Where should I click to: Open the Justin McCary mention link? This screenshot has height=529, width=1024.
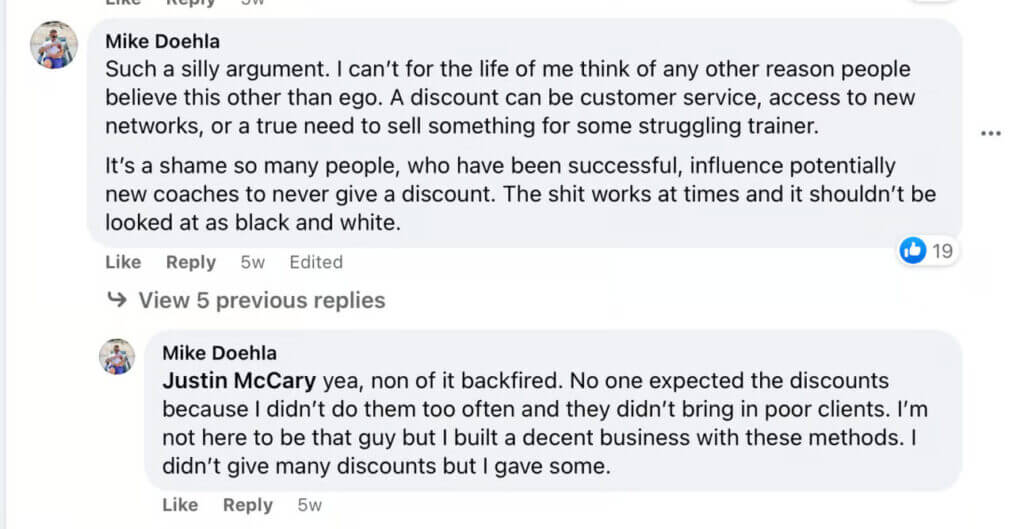coord(239,381)
